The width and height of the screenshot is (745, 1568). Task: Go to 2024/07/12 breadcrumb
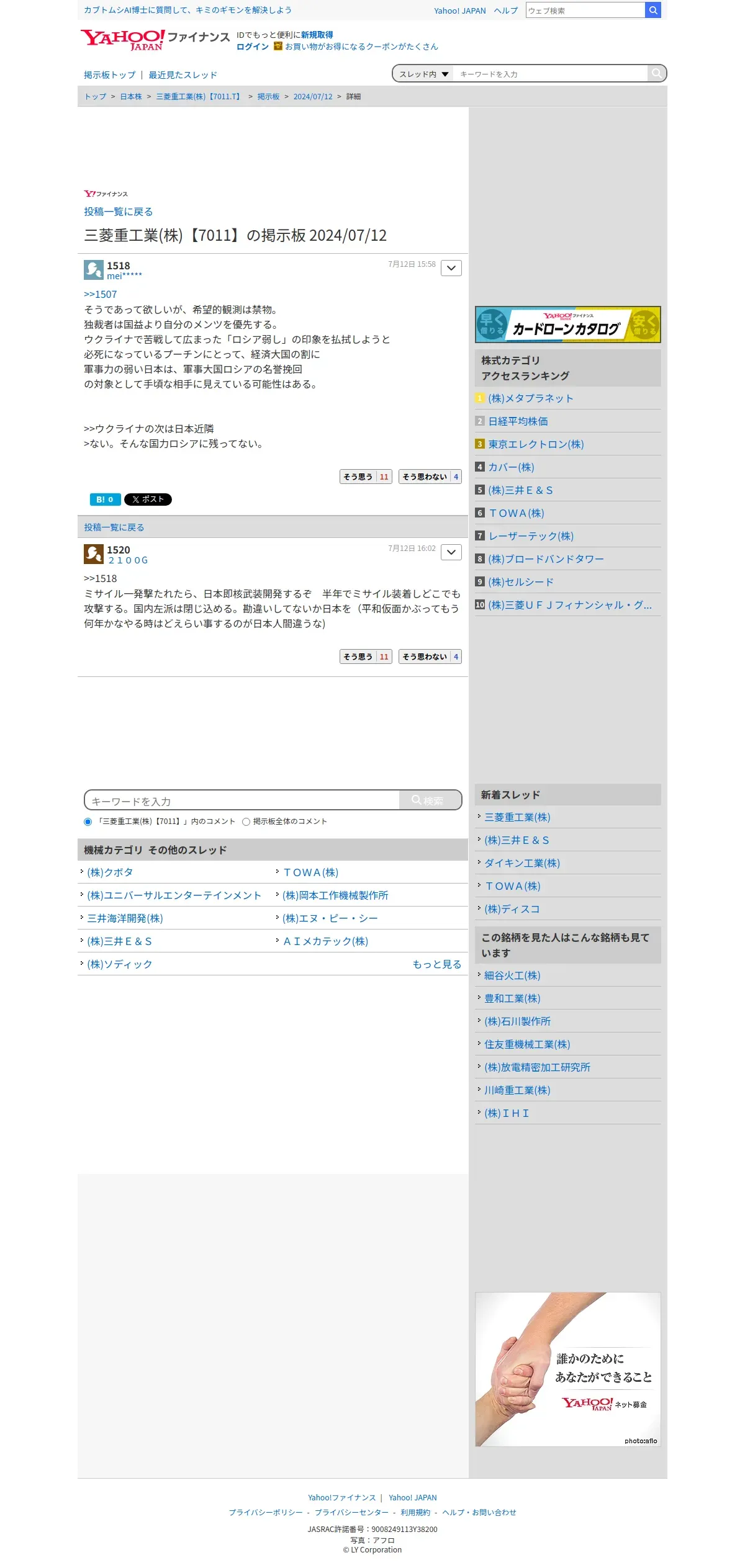(313, 97)
